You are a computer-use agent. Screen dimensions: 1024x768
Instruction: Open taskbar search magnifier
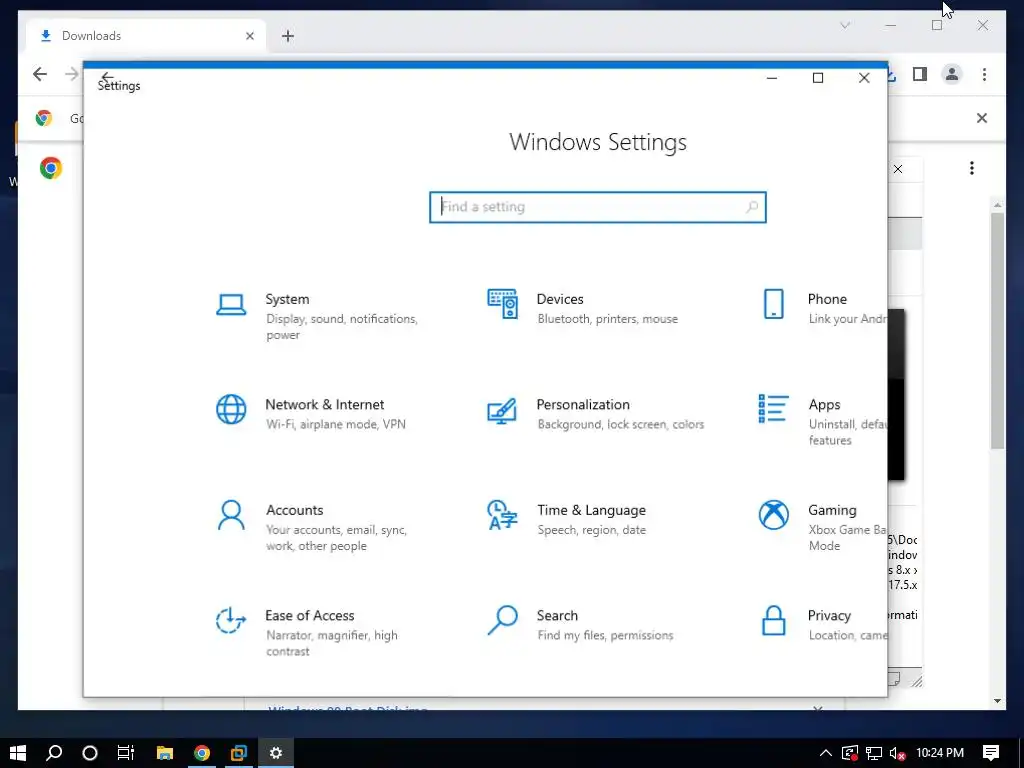(54, 753)
